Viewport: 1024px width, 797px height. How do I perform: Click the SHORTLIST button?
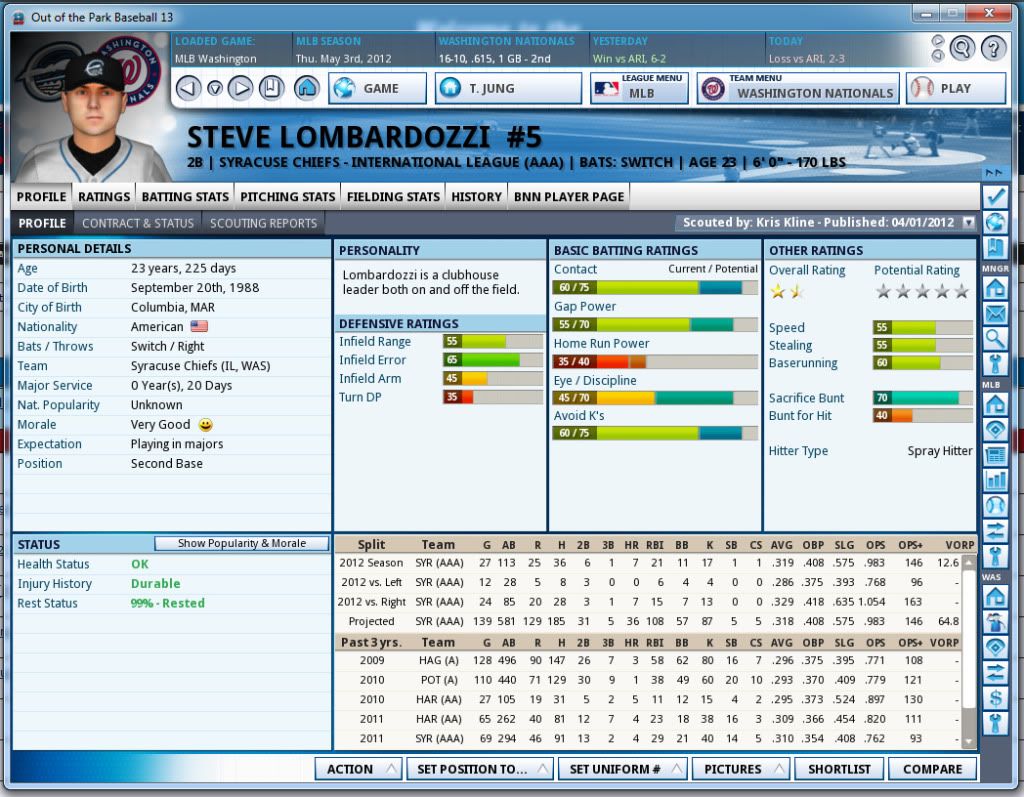(839, 769)
